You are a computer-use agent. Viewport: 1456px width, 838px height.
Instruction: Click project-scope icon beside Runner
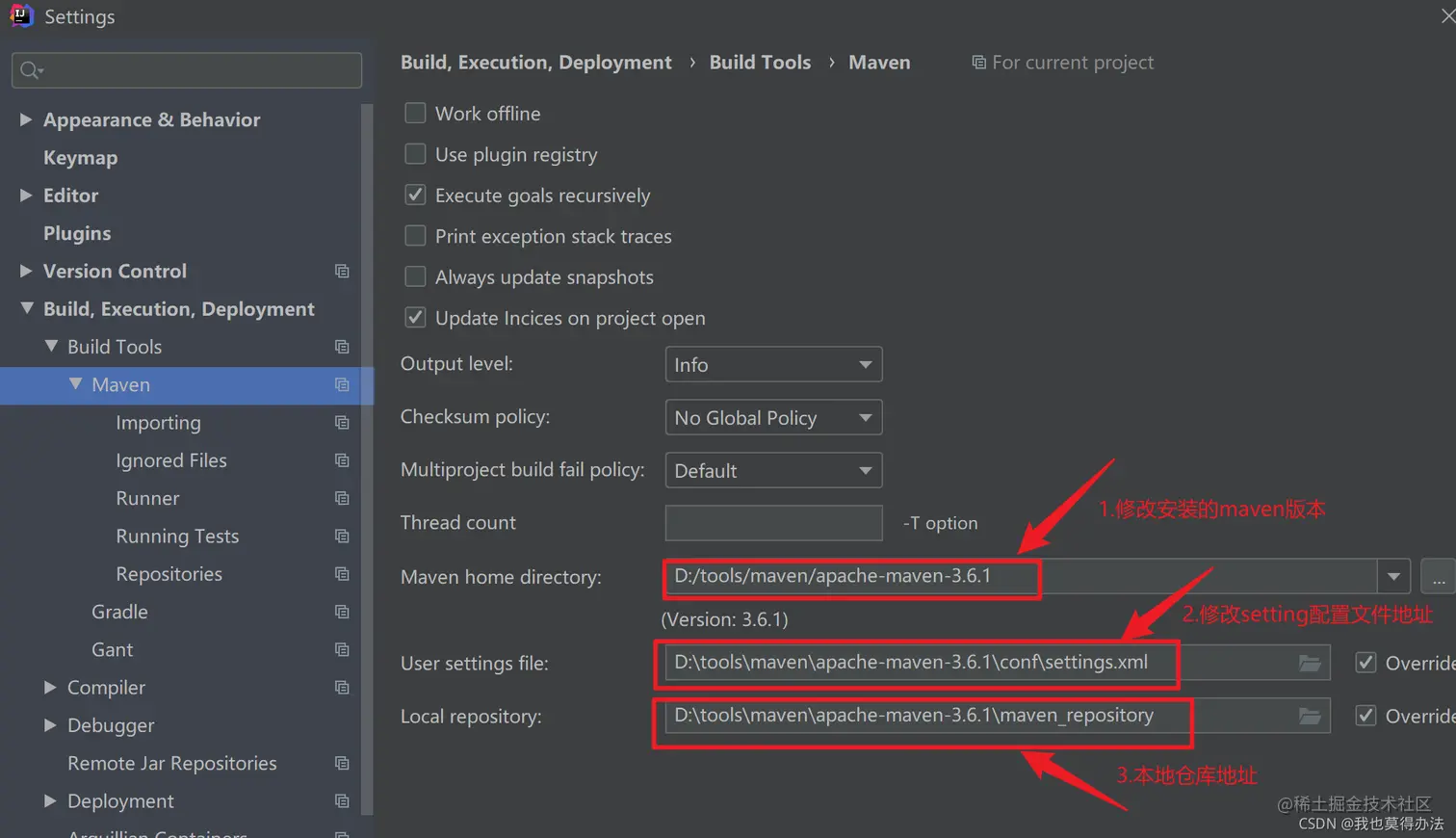342,498
